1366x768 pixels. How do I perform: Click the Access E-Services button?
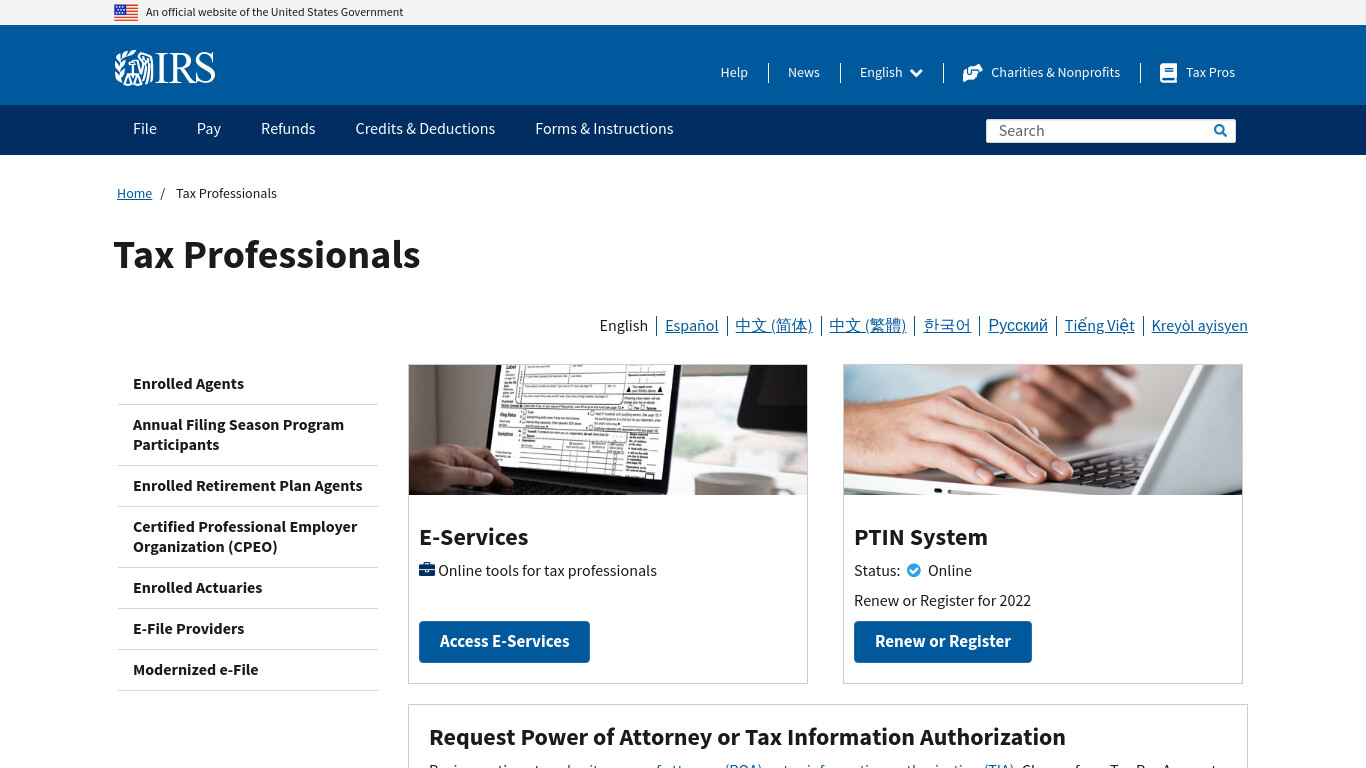coord(504,642)
